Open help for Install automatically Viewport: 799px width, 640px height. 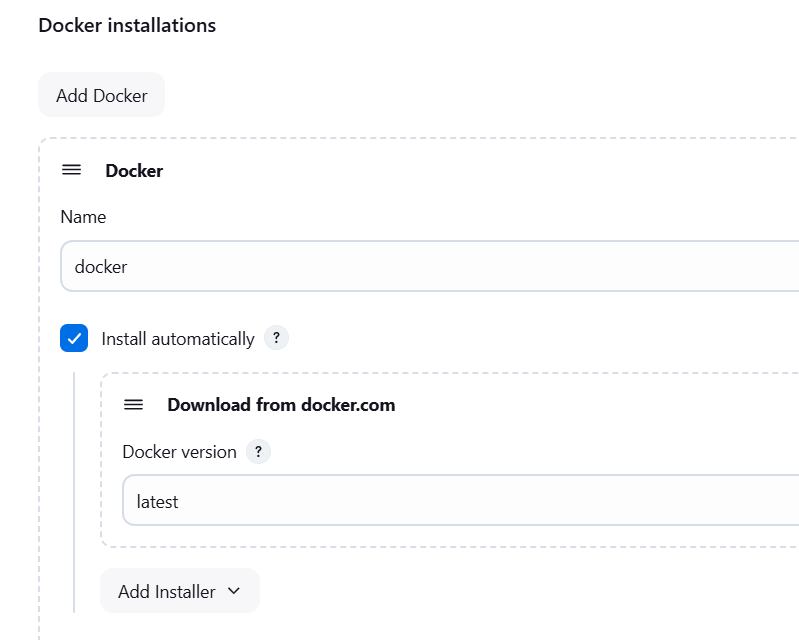(276, 338)
